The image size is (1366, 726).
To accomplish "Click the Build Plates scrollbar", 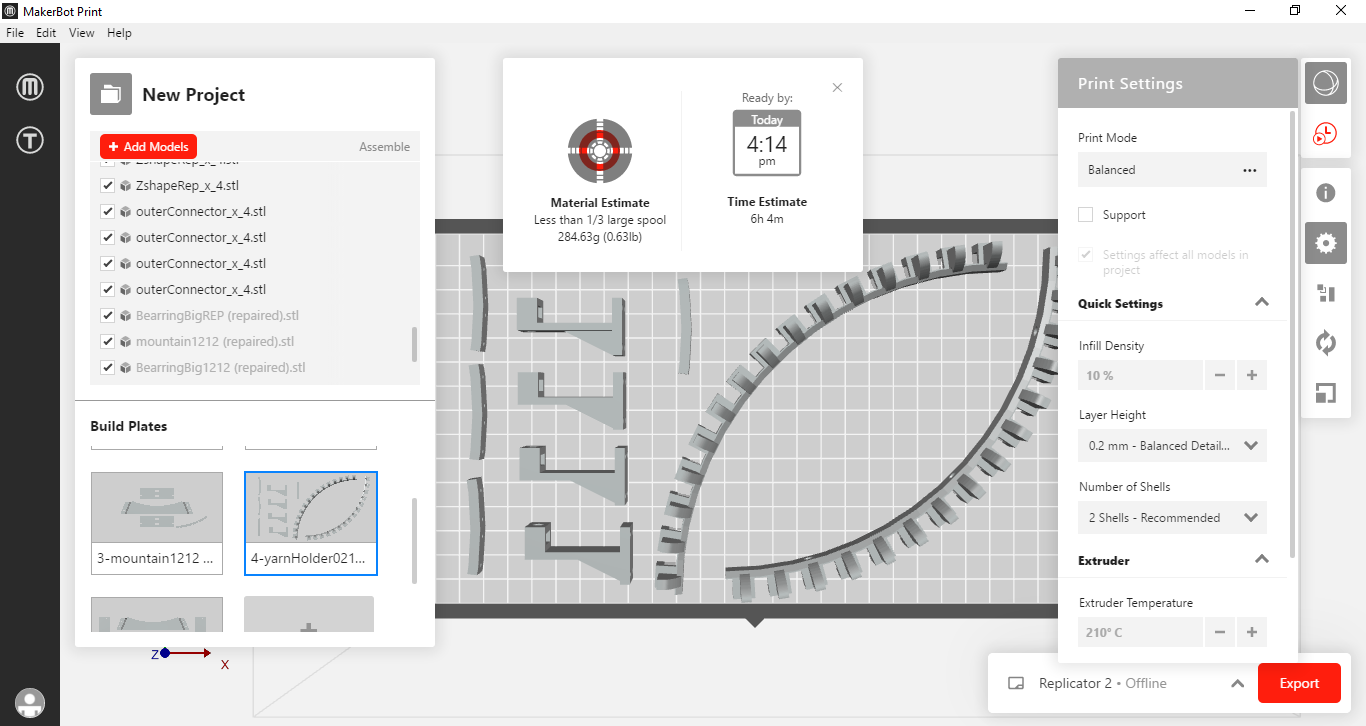I will (414, 540).
